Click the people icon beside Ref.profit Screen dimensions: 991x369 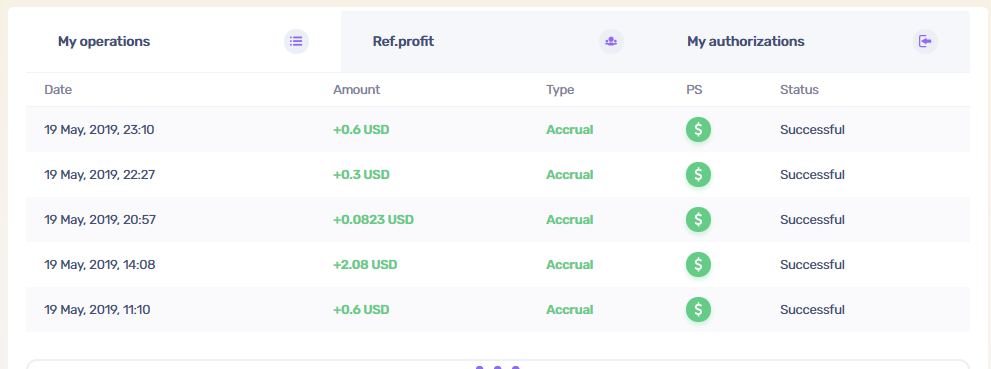(611, 42)
